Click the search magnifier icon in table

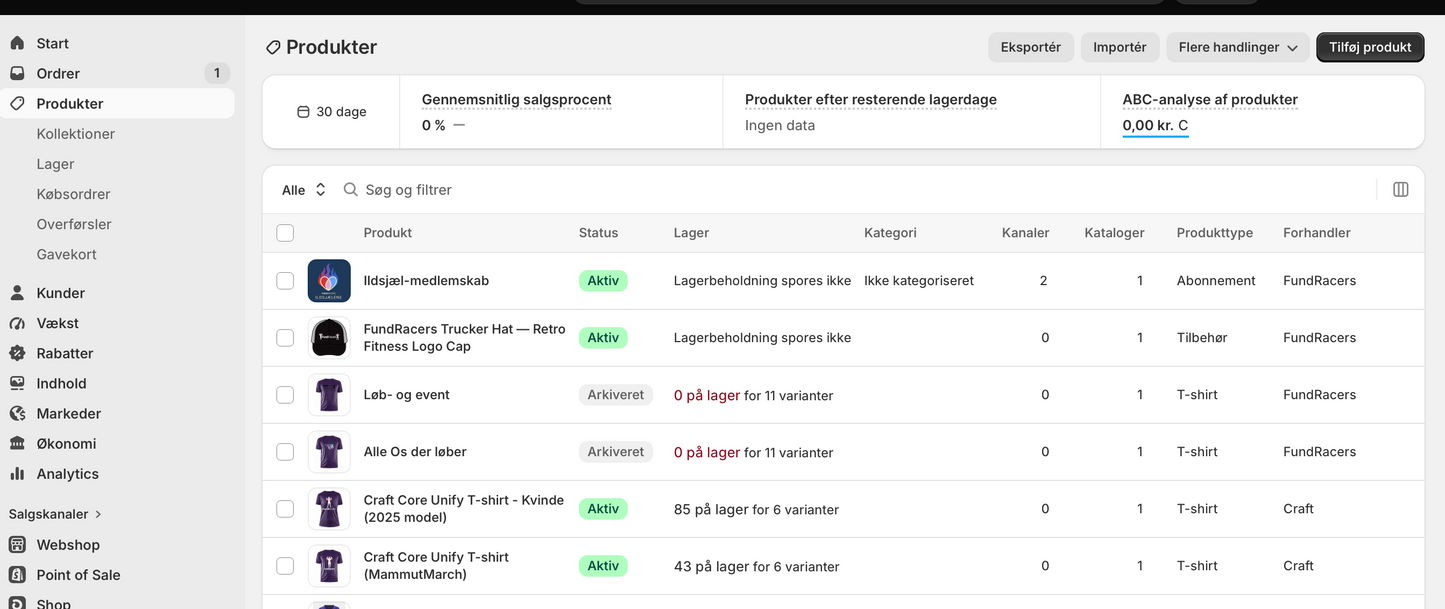click(x=351, y=189)
